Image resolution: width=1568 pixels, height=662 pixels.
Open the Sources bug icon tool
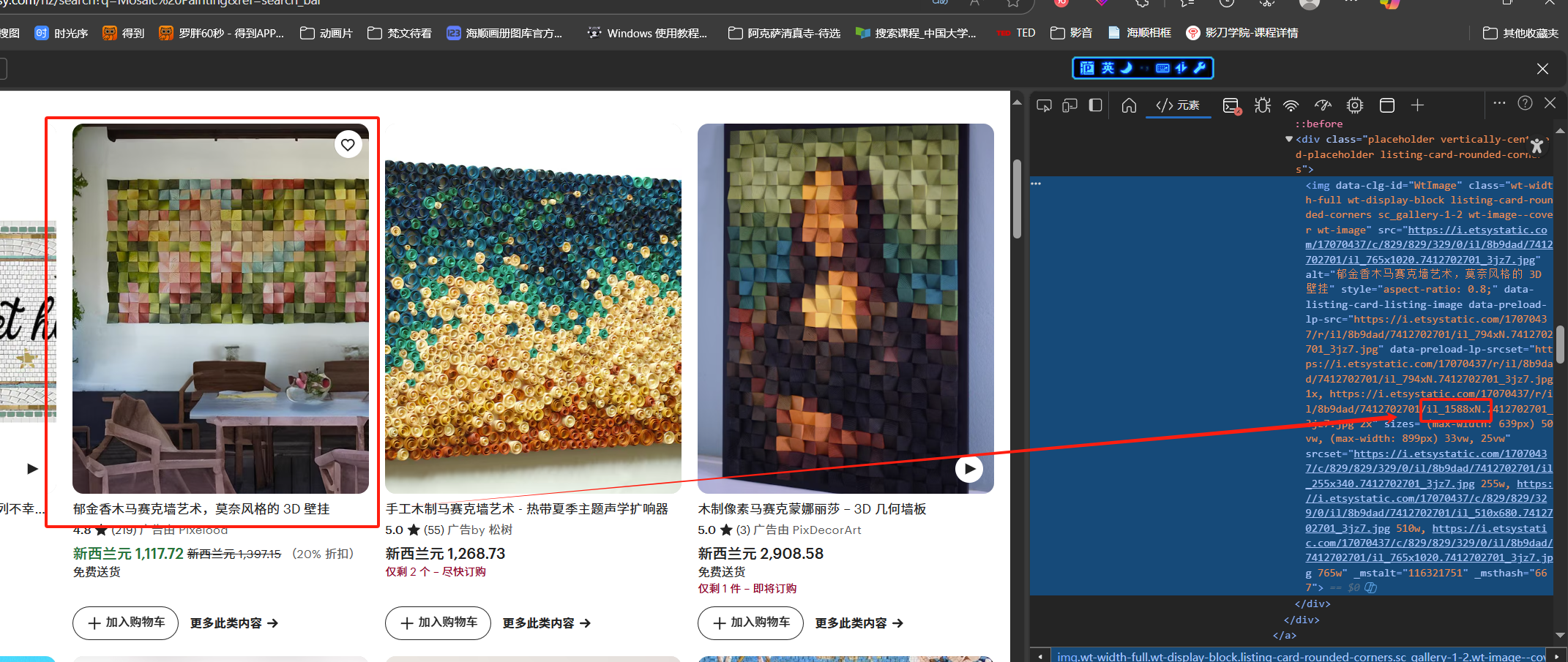pyautogui.click(x=1263, y=105)
